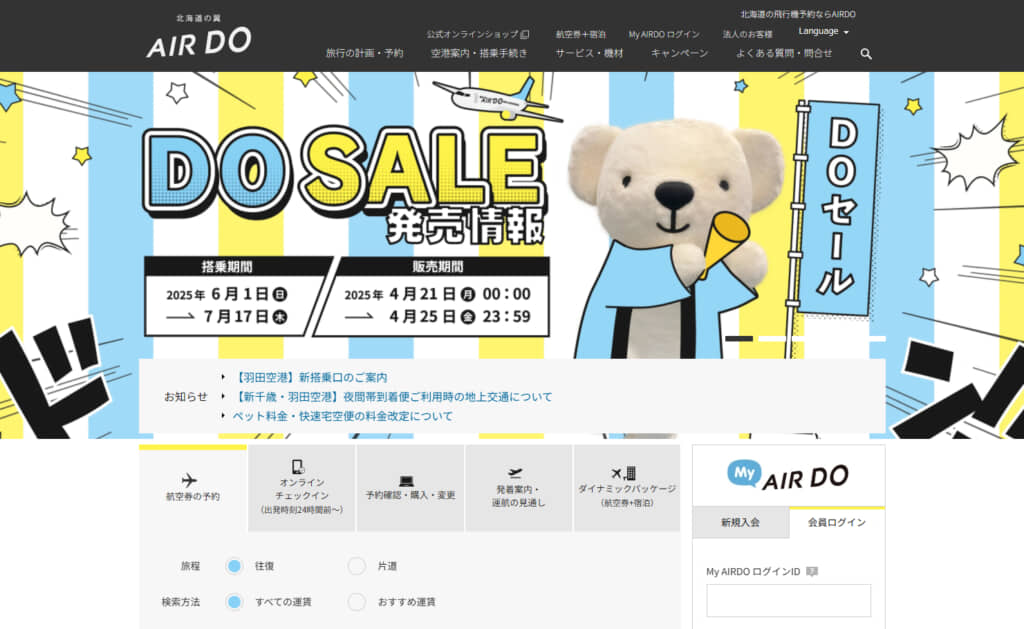Image resolution: width=1024 pixels, height=629 pixels.
Task: Select the second carousel slide indicator
Action: (x=773, y=339)
